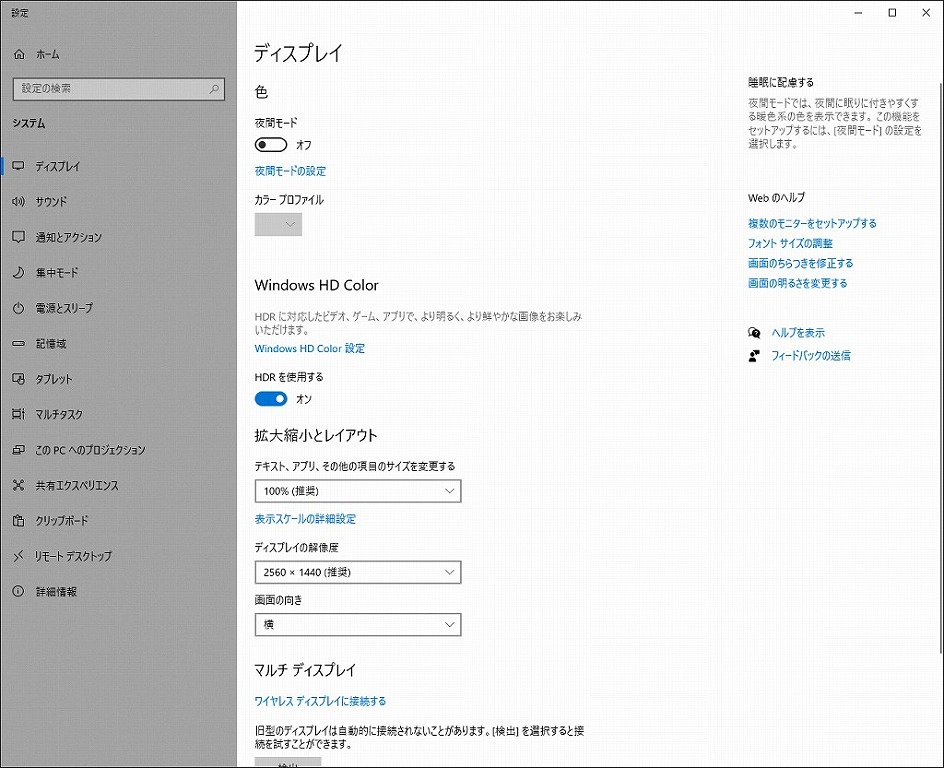The width and height of the screenshot is (944, 768).
Task: Click ワイヤレス ディスプレイに接続する link
Action: click(320, 701)
